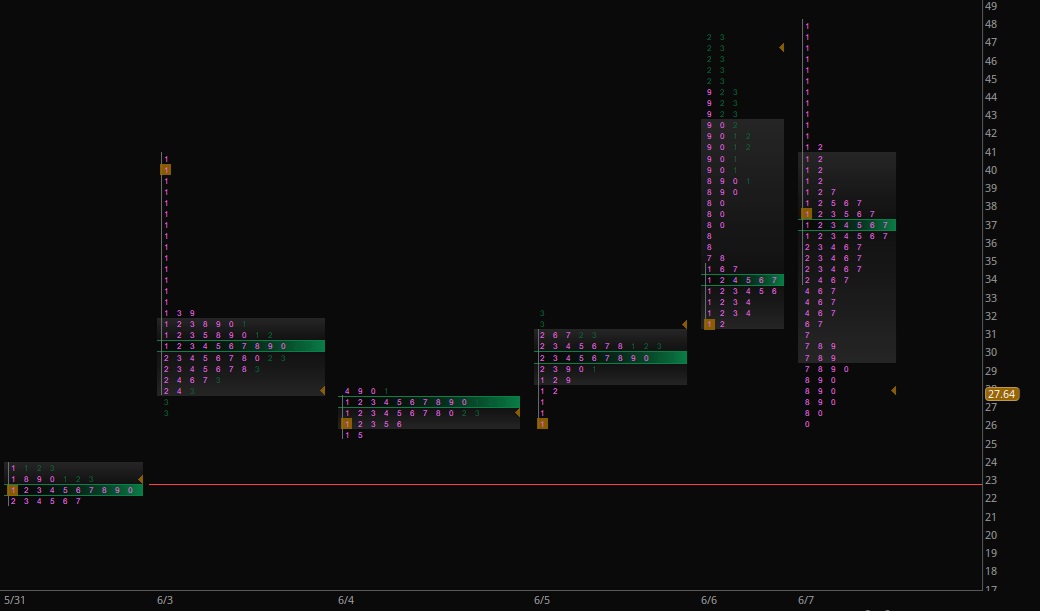The width and height of the screenshot is (1040, 611).
Task: Click the 6/5 date label
Action: [x=542, y=600]
